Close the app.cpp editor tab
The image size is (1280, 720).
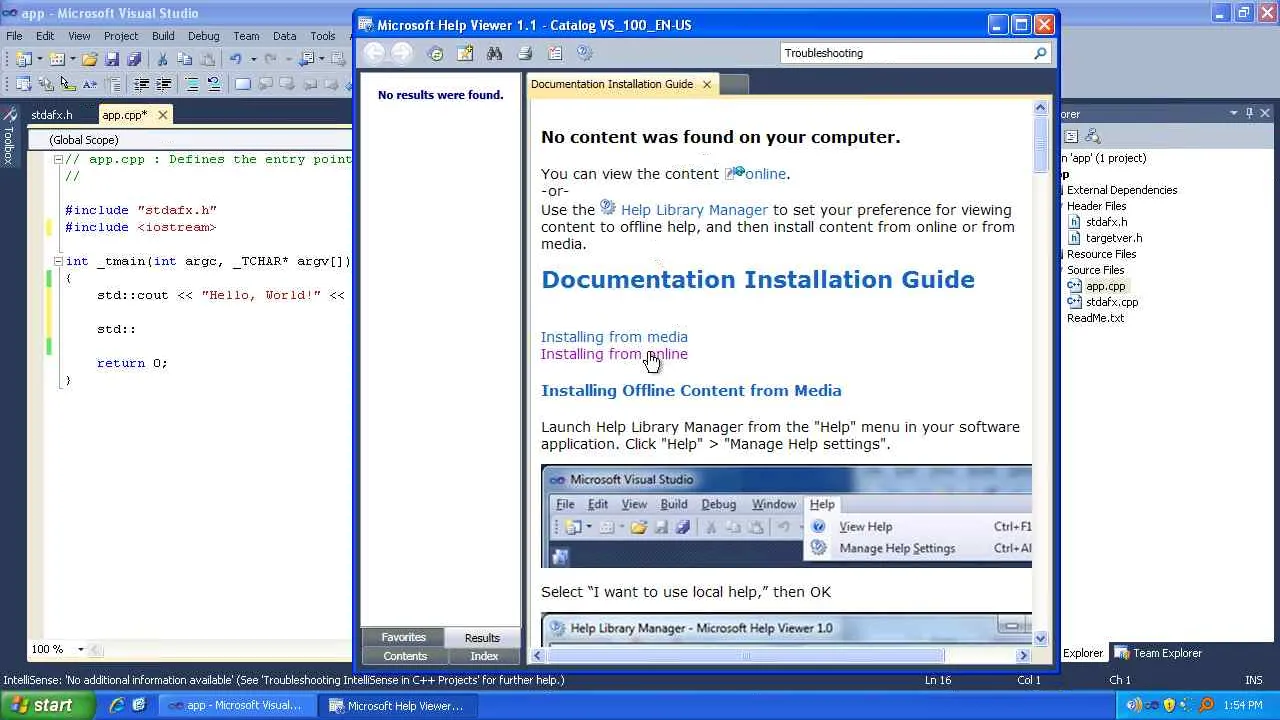[x=163, y=115]
